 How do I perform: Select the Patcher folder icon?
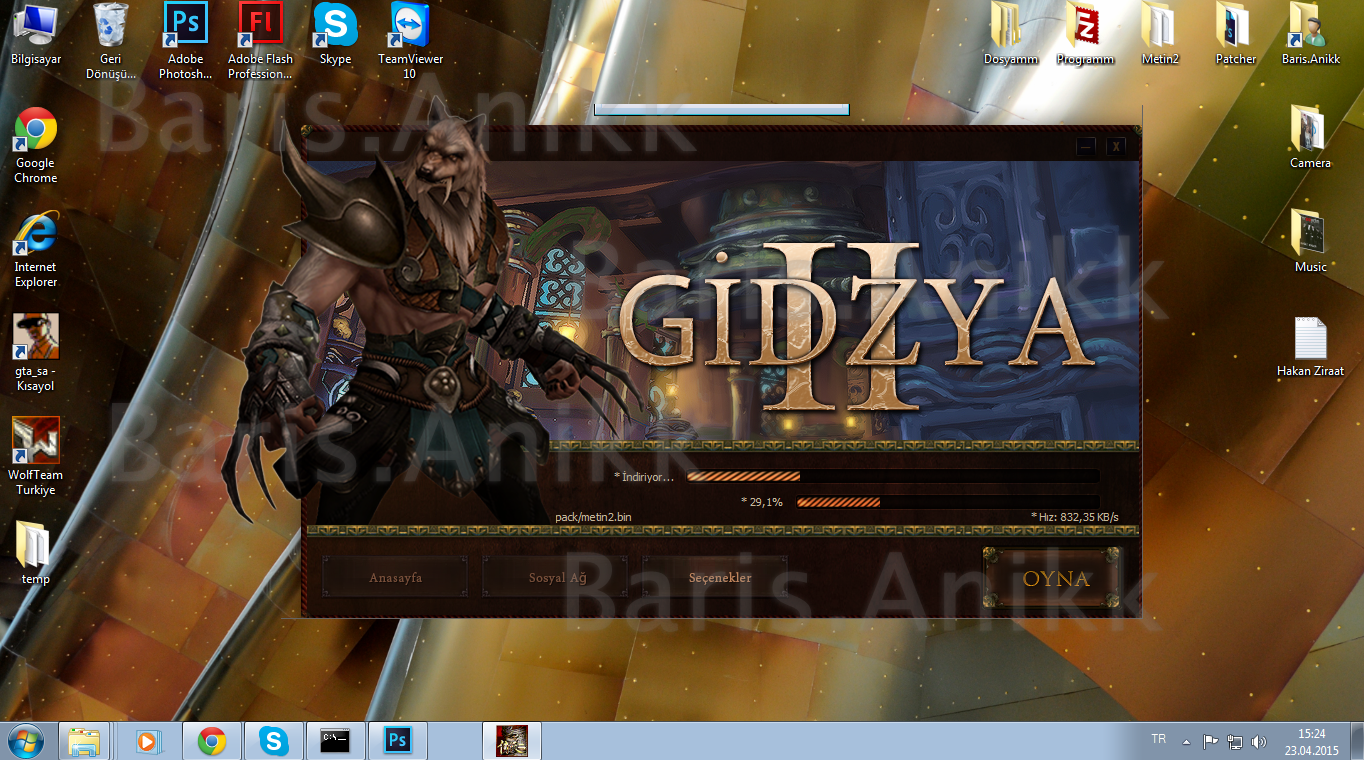point(1235,34)
